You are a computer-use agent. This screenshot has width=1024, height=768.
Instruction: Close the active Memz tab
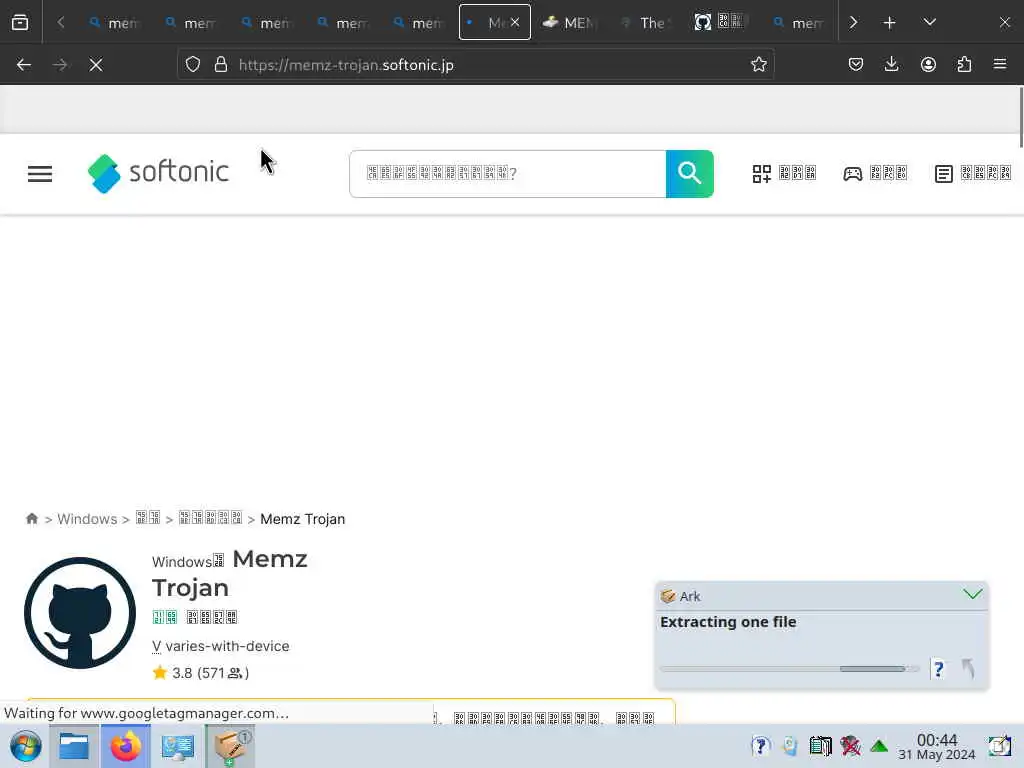point(515,22)
